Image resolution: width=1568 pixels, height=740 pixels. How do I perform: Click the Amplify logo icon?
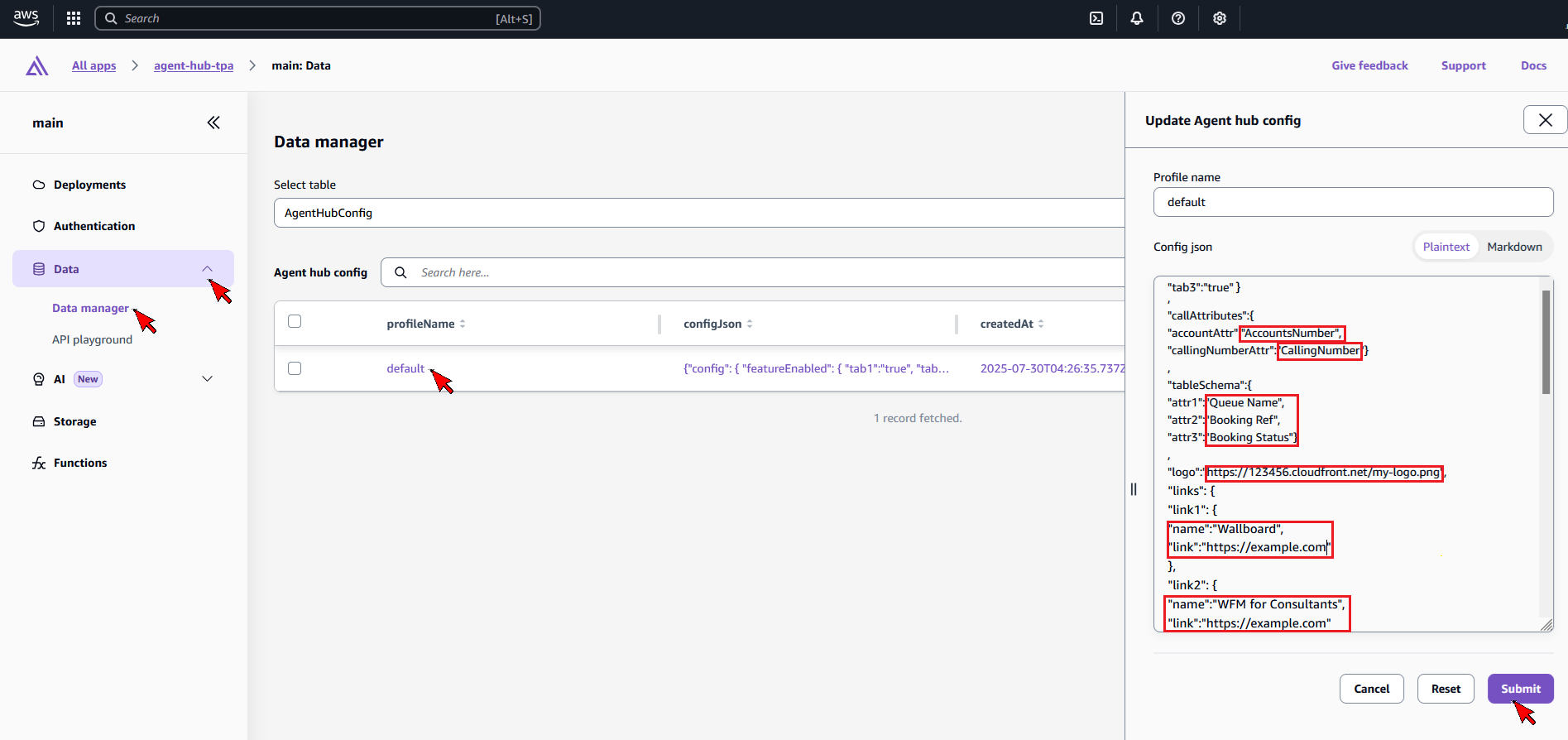36,66
